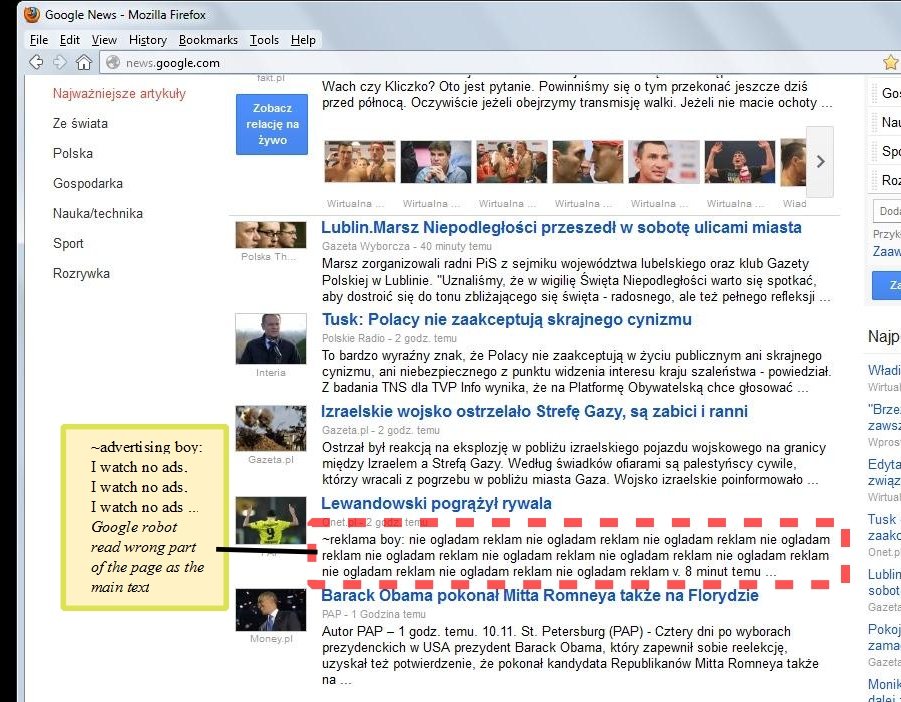Open the Help menu
Screen dimensions: 901x702
pos(303,40)
